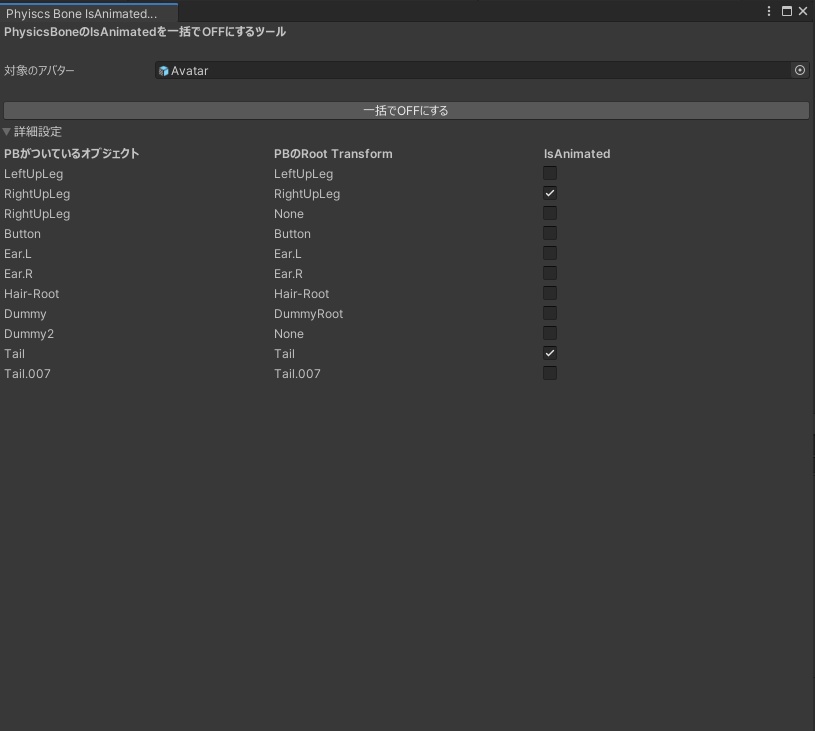The height and width of the screenshot is (731, 815).
Task: Open the object picker for 対象のアバター field
Action: point(800,70)
